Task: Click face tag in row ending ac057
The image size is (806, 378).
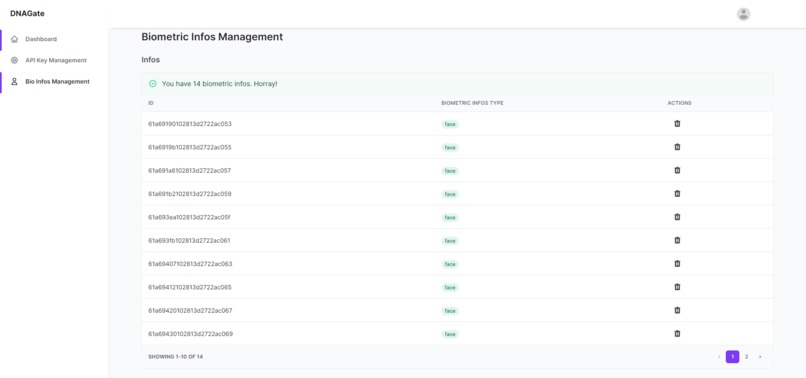Action: [x=450, y=171]
